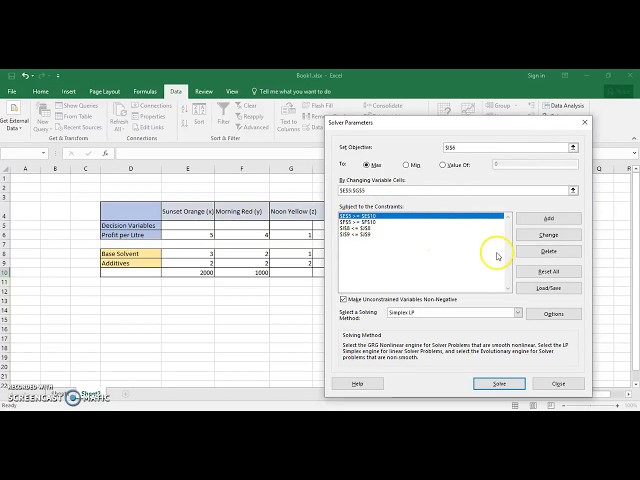Expand the Customize Quick Access Toolbar arrow
Viewport: 640px width, 480px height.
pos(58,76)
